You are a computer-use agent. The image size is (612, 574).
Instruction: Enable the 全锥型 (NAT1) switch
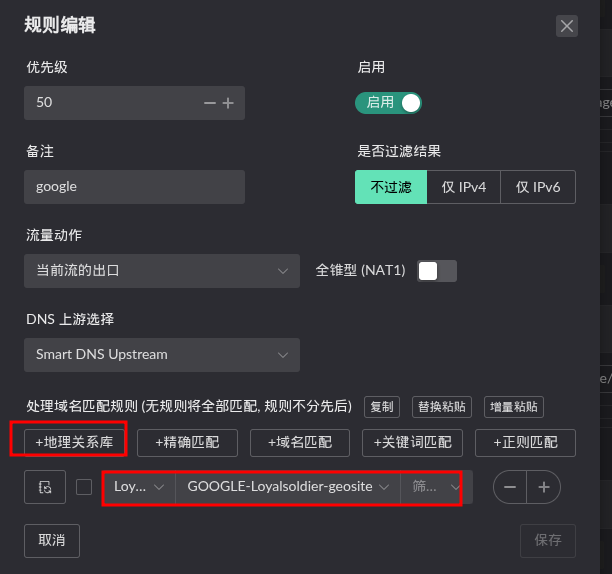tap(437, 270)
